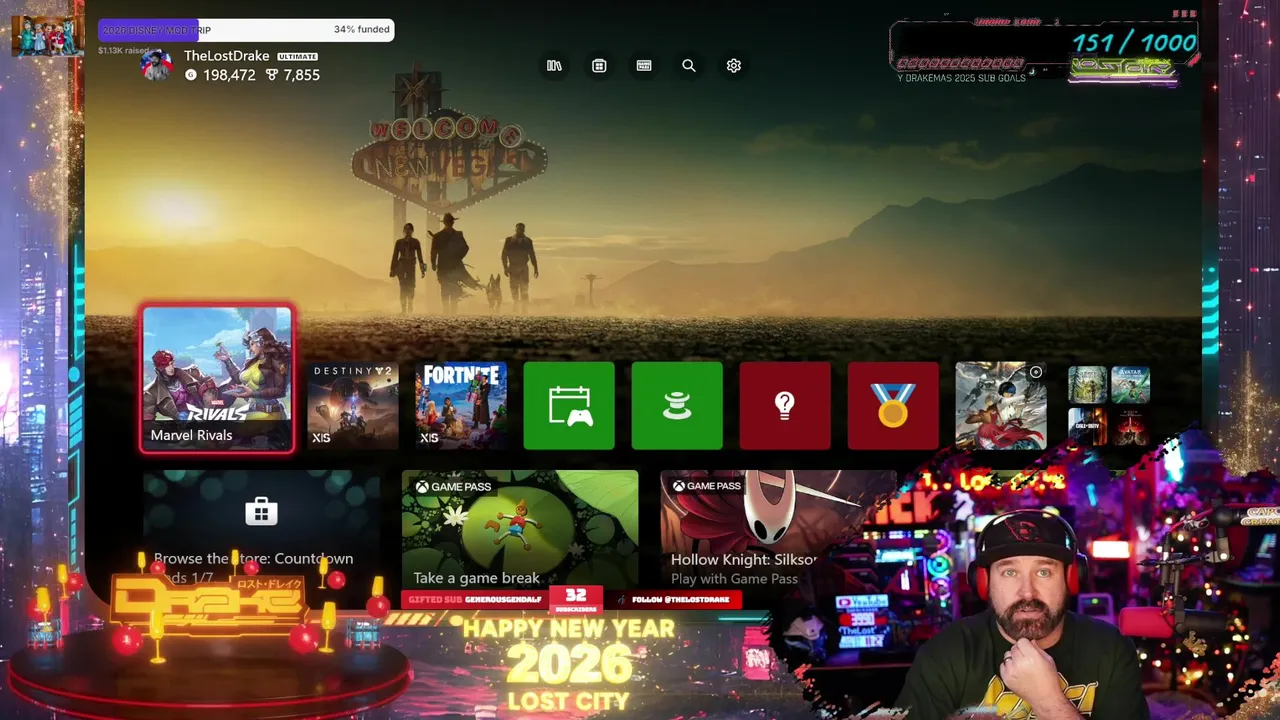
Task: Open the anime character game tile
Action: 1001,406
